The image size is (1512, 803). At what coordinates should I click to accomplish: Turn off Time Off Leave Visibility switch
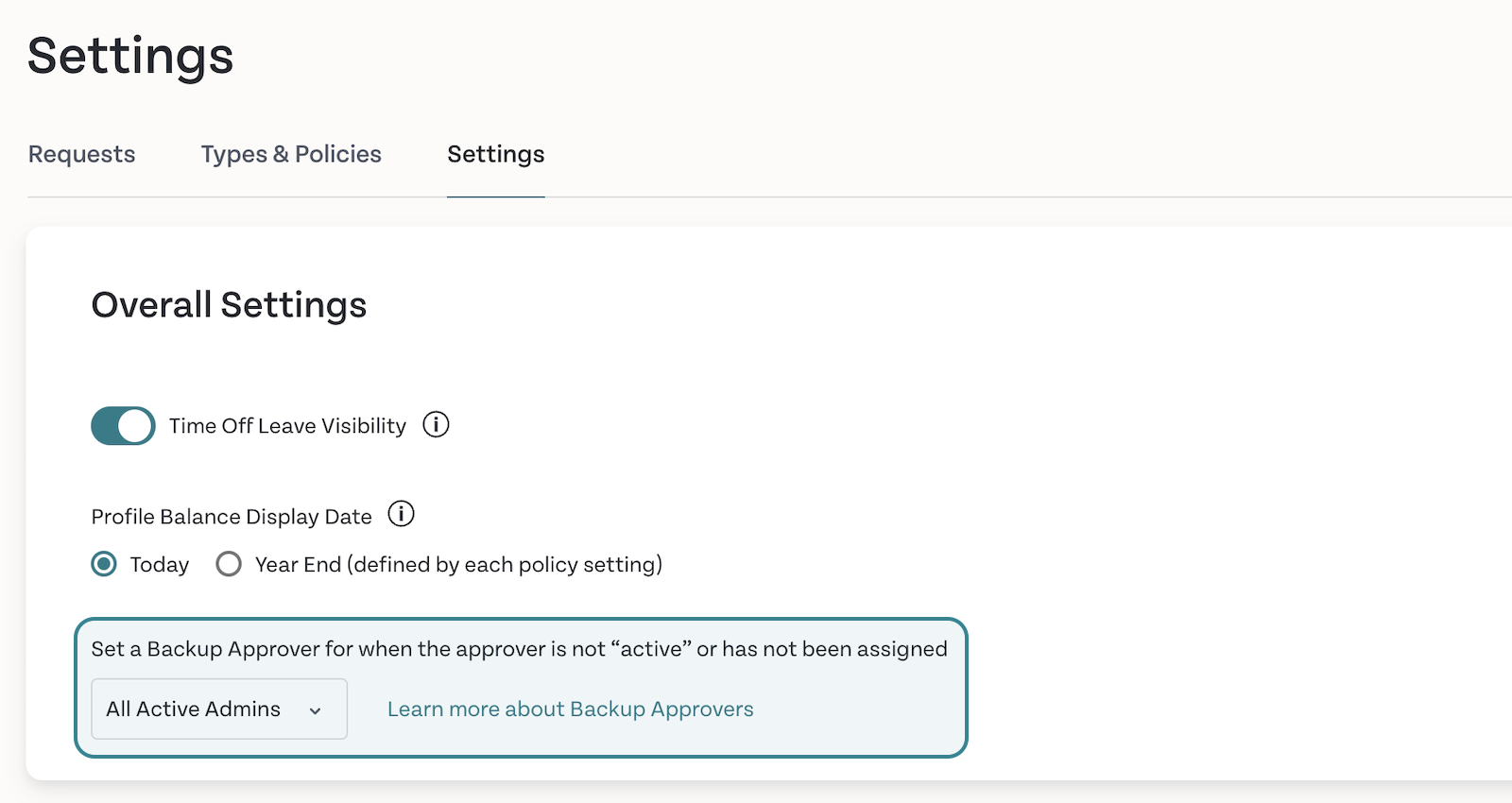tap(123, 426)
